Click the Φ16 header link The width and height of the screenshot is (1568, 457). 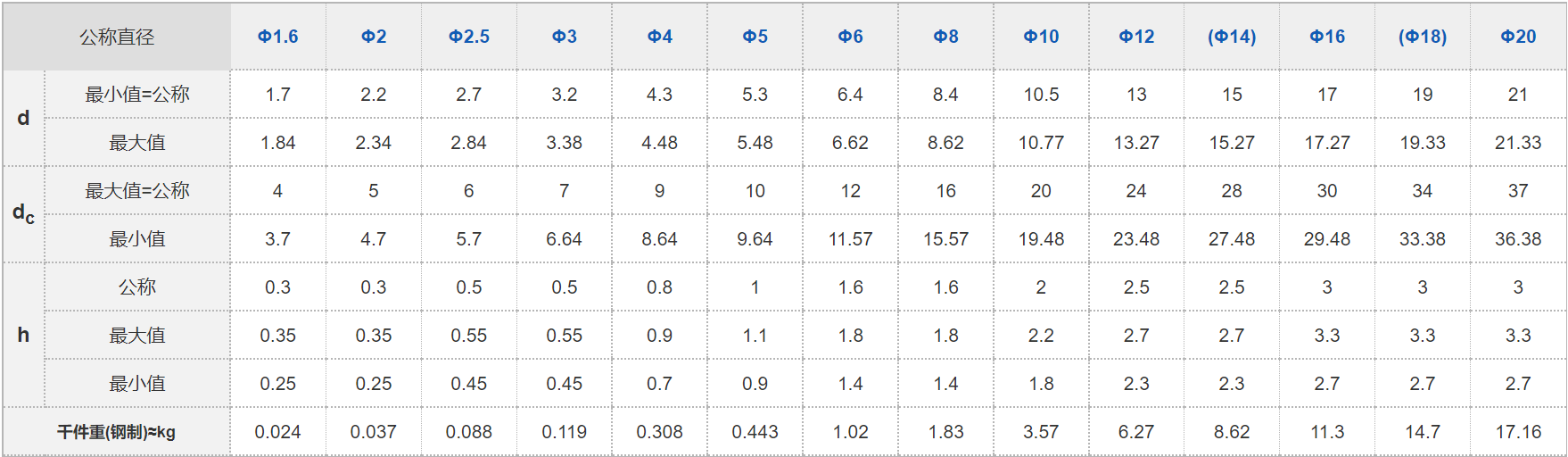click(x=1327, y=37)
